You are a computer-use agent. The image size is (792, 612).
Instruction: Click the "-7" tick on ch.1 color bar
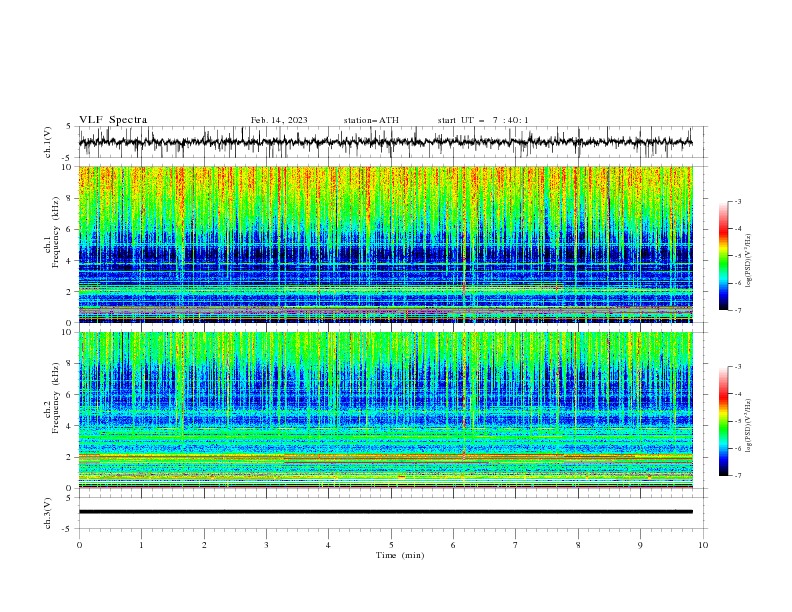tap(737, 310)
